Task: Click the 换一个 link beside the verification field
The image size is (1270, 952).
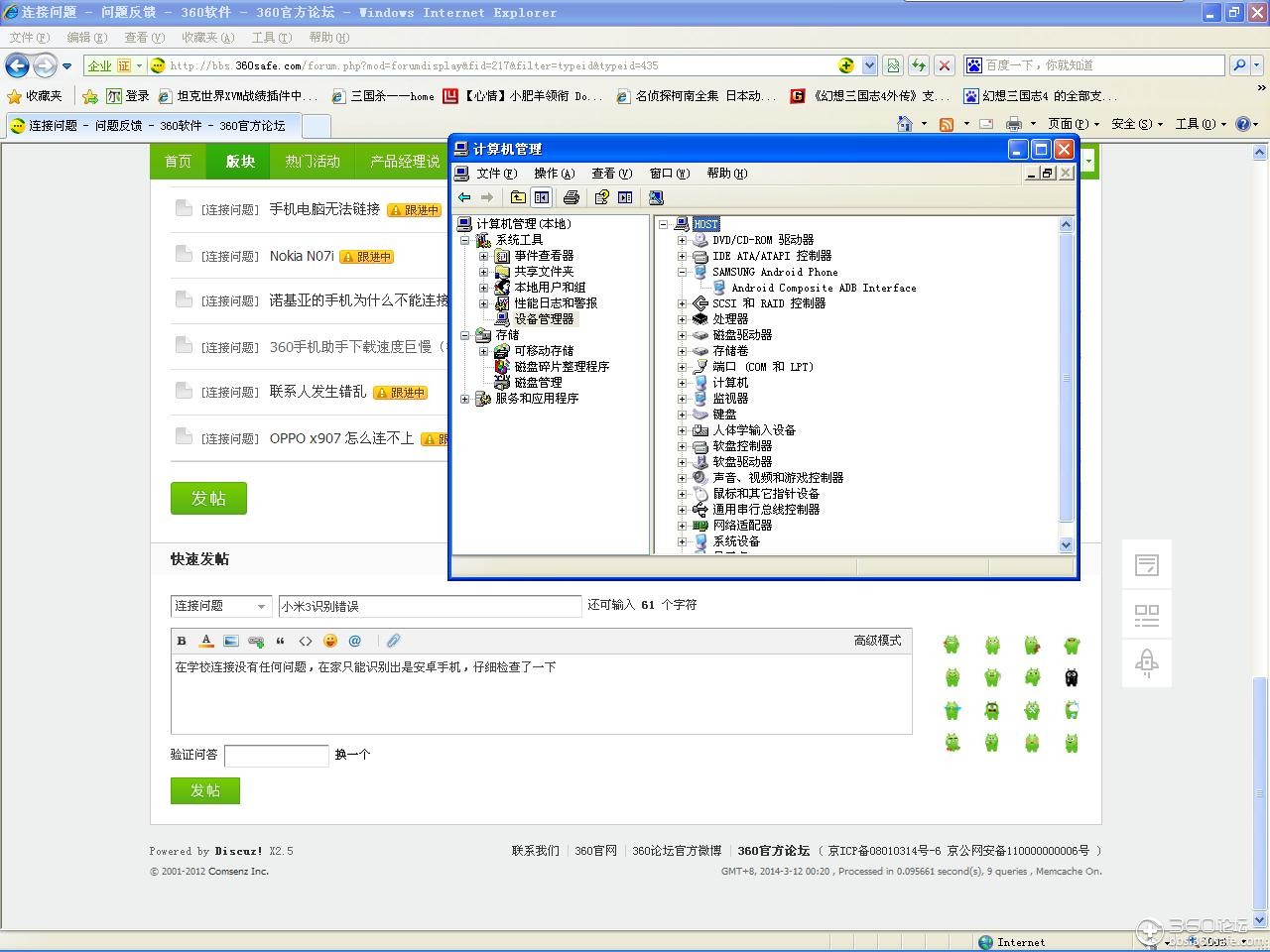Action: pos(352,755)
